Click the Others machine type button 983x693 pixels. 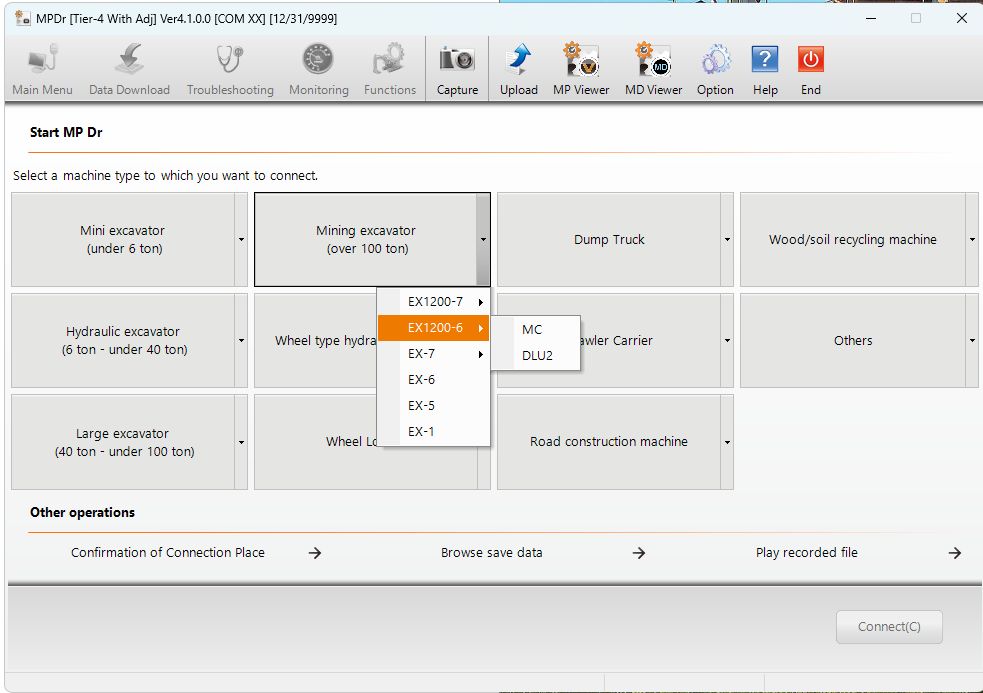coord(853,341)
